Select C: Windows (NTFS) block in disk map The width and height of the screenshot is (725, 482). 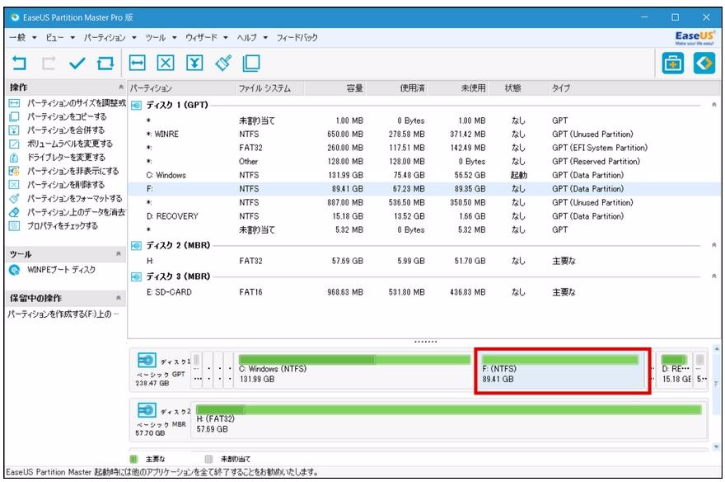[x=354, y=370]
